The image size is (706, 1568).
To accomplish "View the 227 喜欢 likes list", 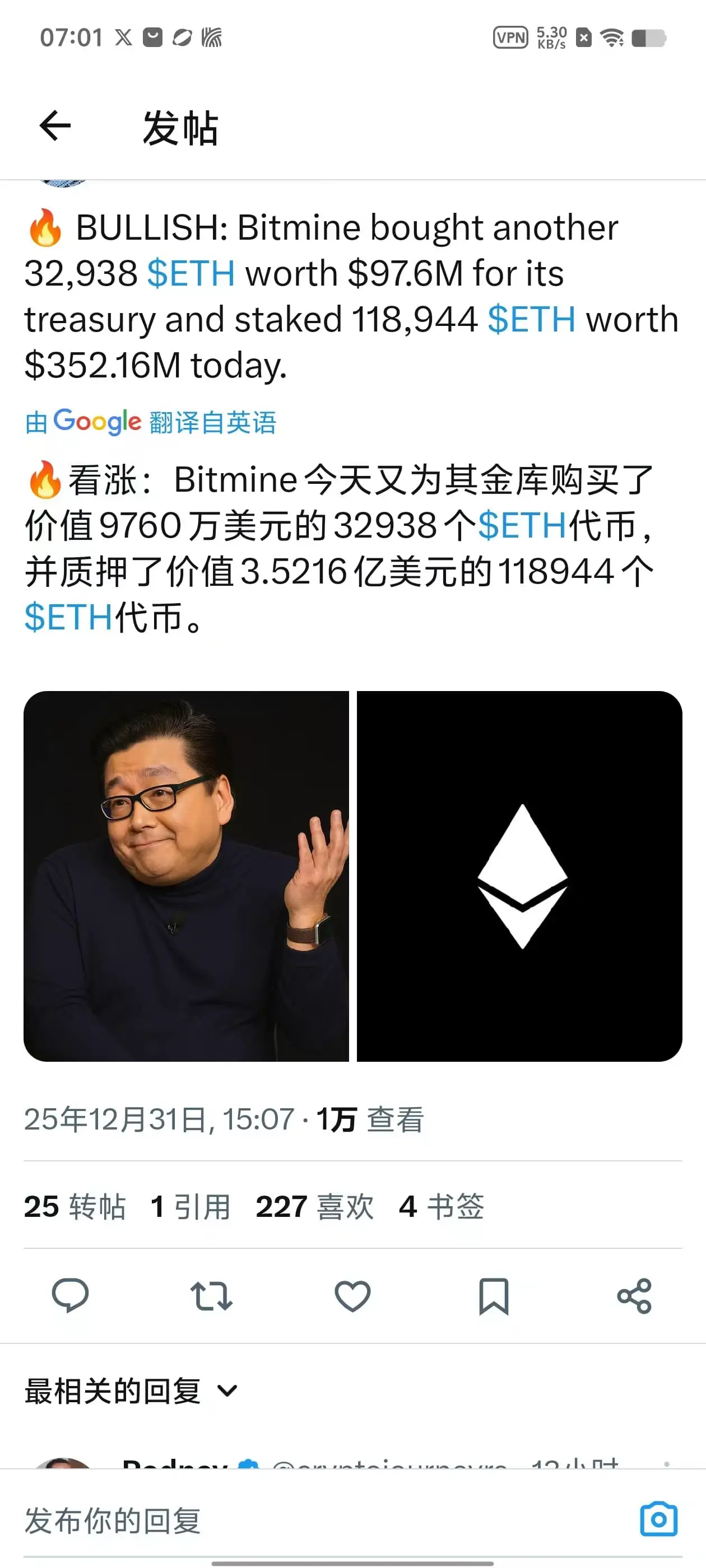I will coord(315,1206).
